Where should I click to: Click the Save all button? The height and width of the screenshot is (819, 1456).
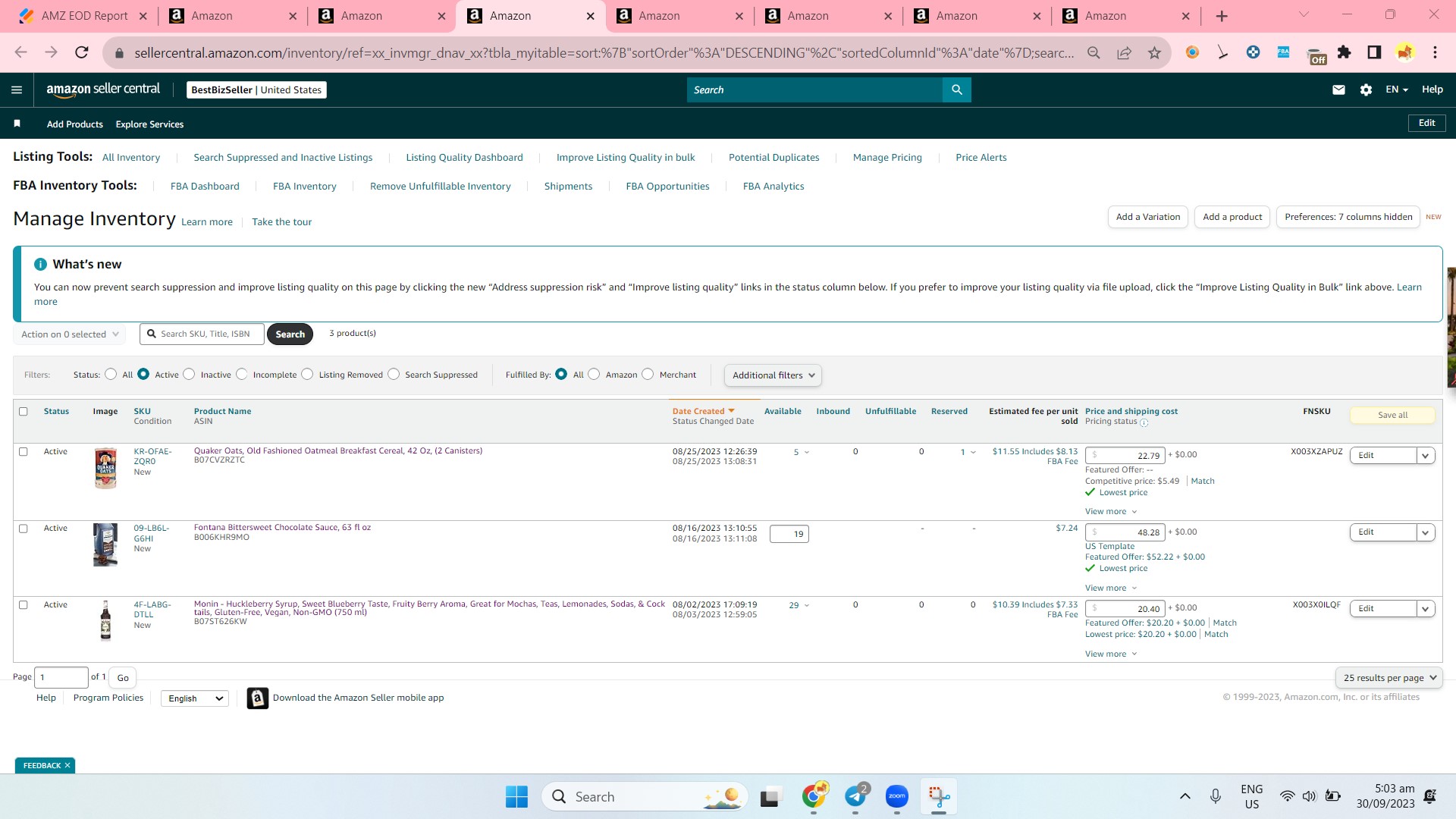[x=1392, y=416]
